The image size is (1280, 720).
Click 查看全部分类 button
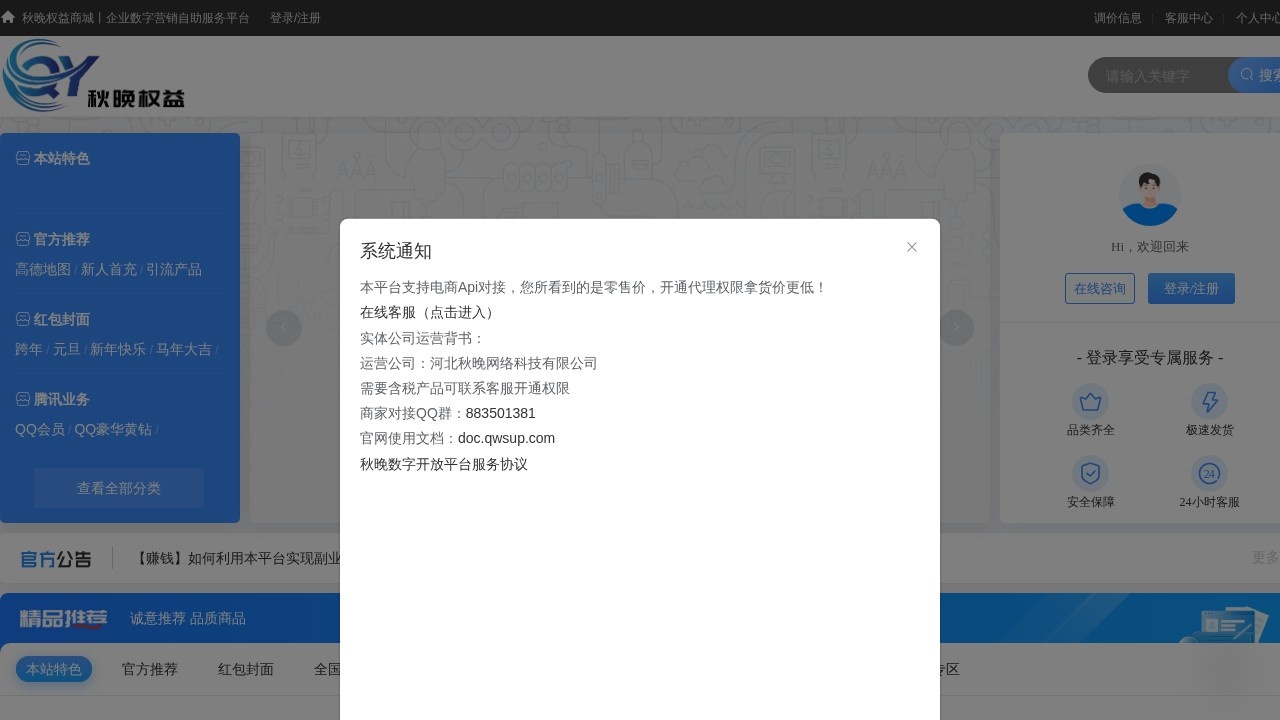click(119, 488)
